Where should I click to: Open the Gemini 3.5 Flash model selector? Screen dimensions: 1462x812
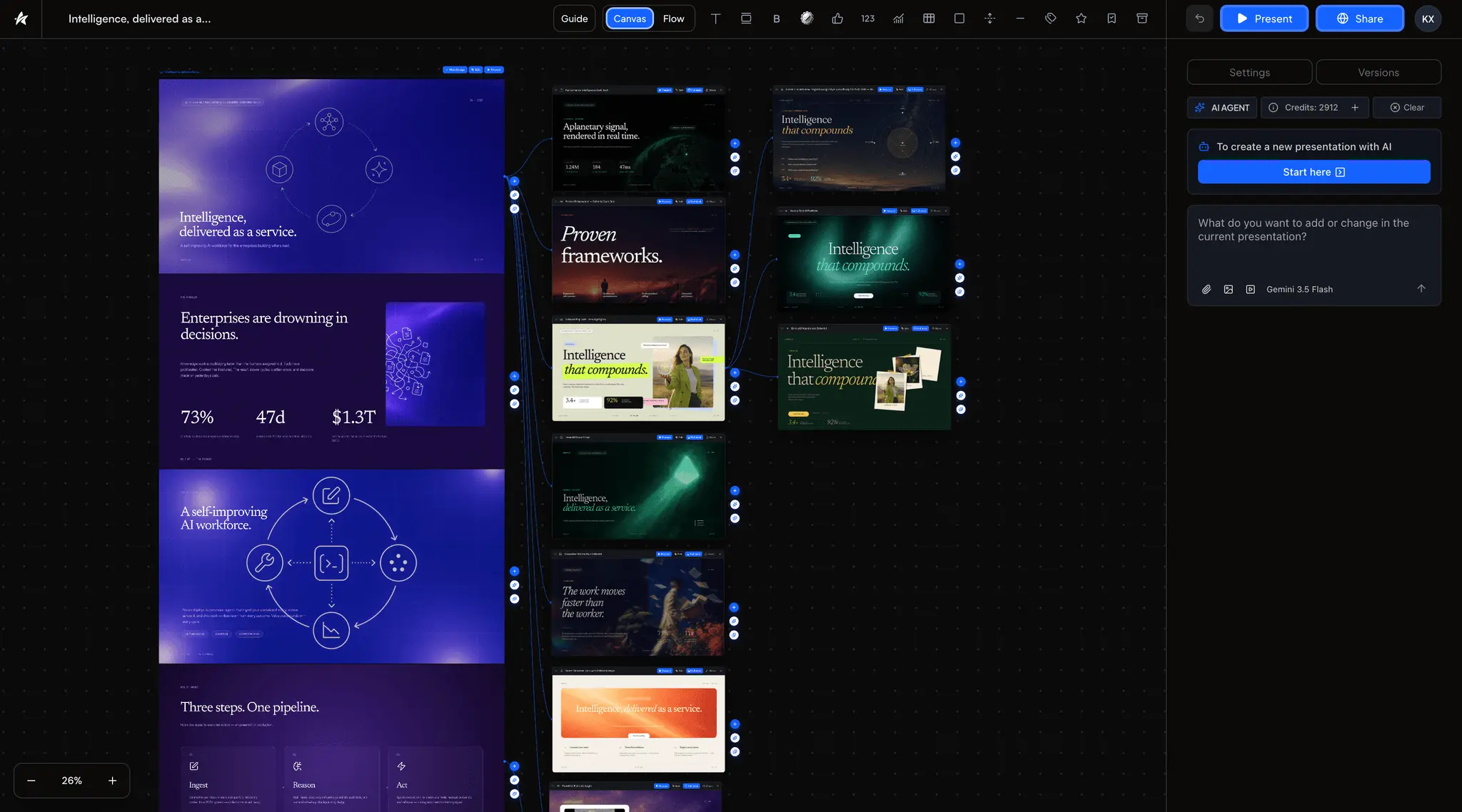(x=1299, y=289)
